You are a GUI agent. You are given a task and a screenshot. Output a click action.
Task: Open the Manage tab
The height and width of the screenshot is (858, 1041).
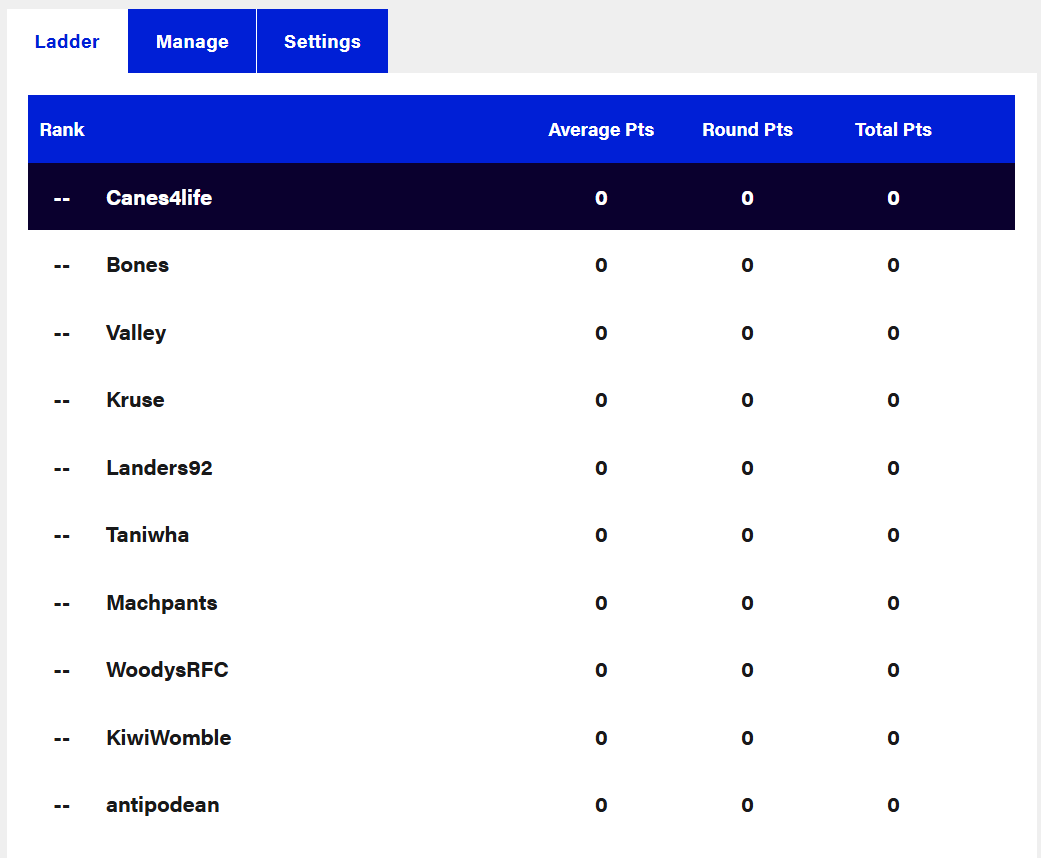(x=192, y=42)
